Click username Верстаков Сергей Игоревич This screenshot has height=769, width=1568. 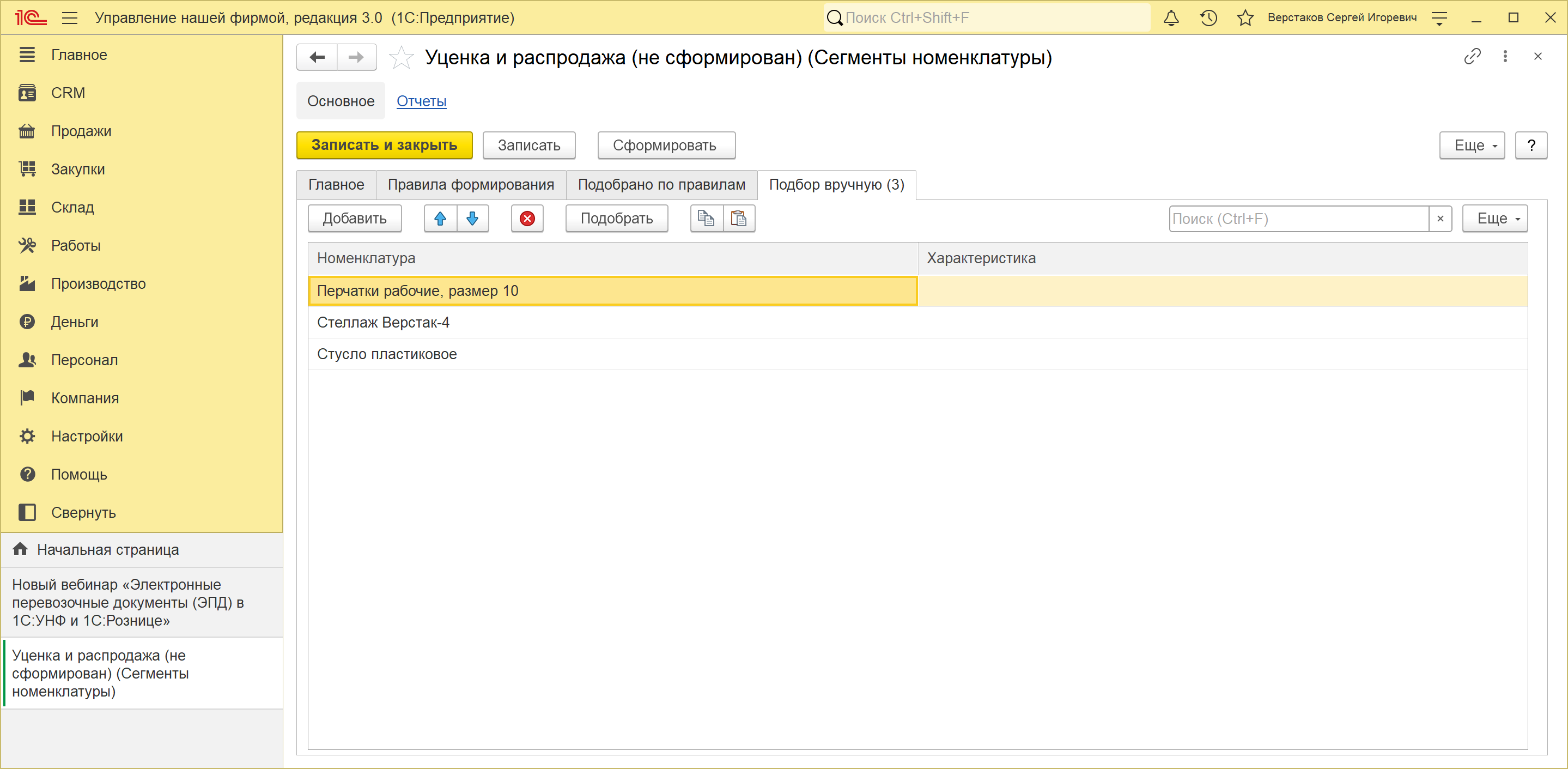coord(1341,17)
